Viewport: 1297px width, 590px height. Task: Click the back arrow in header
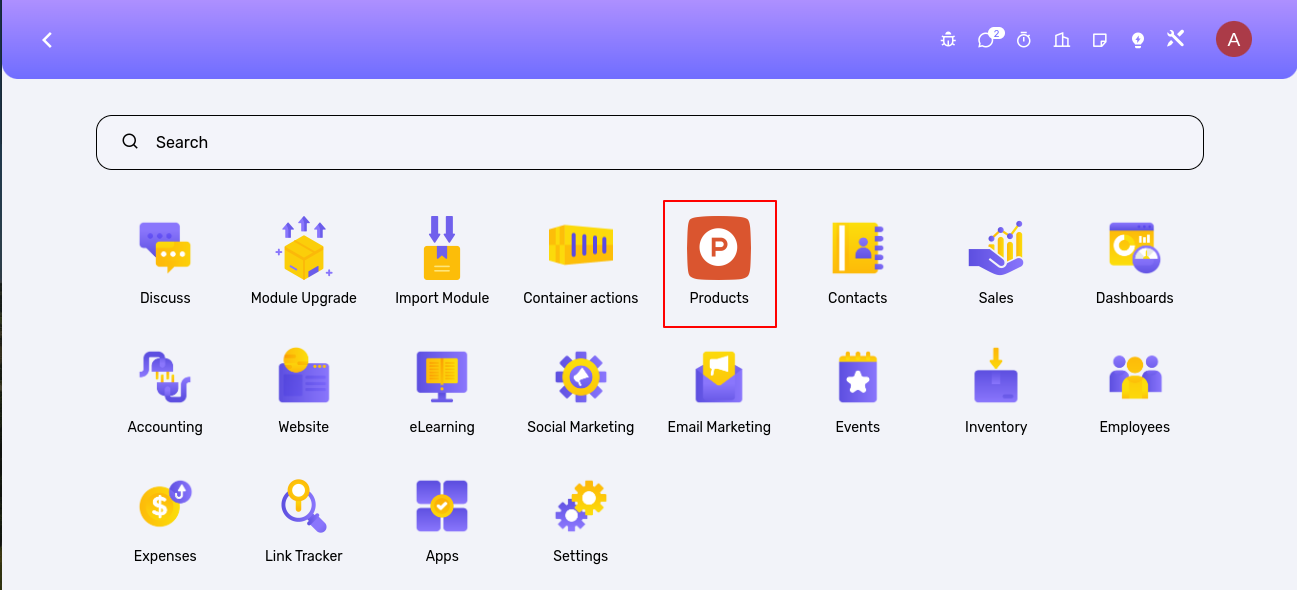coord(47,40)
